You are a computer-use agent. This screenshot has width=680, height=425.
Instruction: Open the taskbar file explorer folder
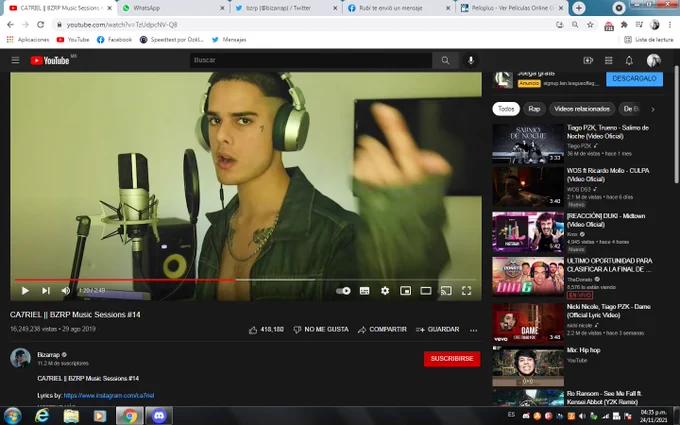click(x=71, y=416)
